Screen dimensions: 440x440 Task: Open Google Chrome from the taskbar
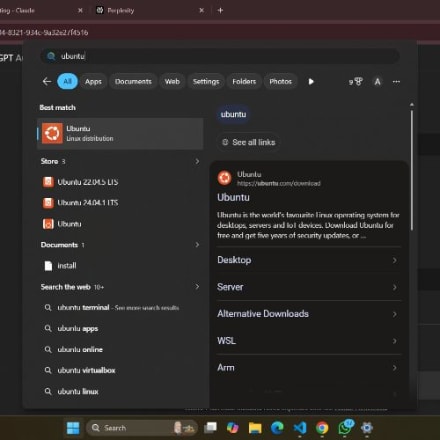[x=322, y=428]
